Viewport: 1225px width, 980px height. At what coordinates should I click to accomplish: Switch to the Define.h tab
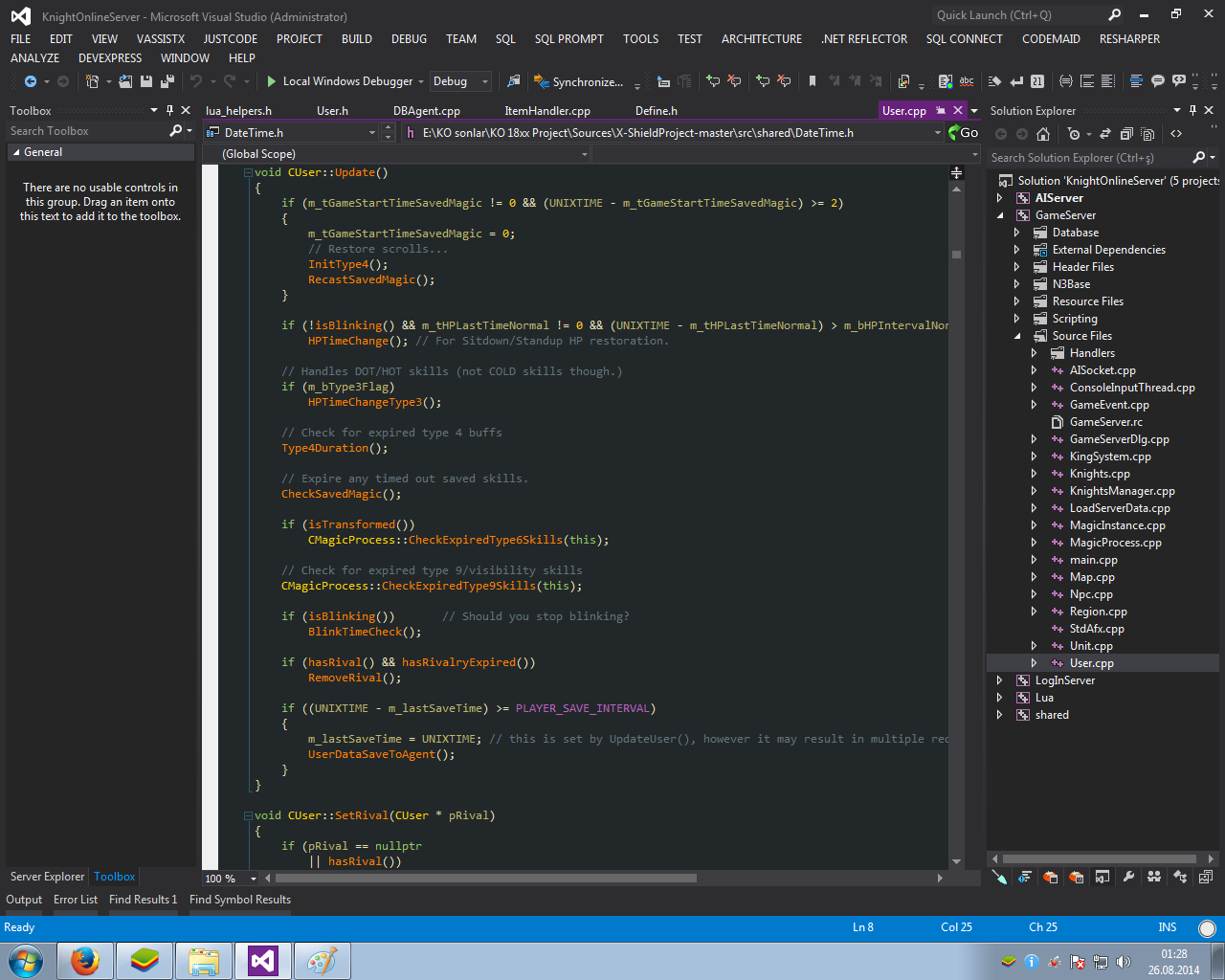tap(657, 111)
